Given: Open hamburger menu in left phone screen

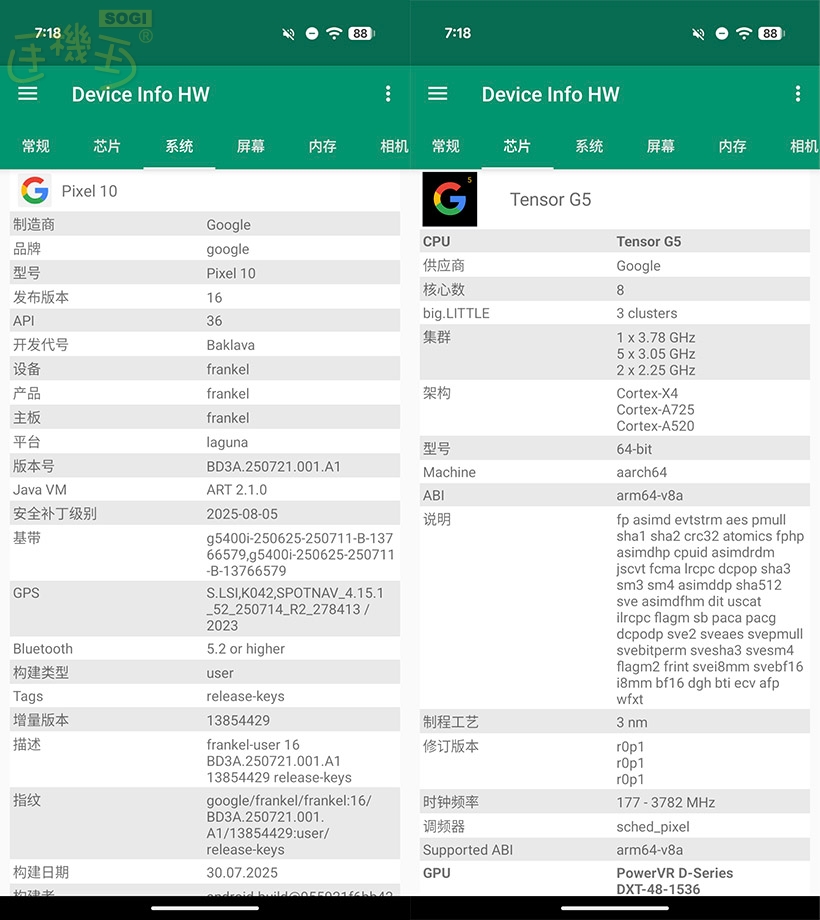Looking at the screenshot, I should click(28, 94).
